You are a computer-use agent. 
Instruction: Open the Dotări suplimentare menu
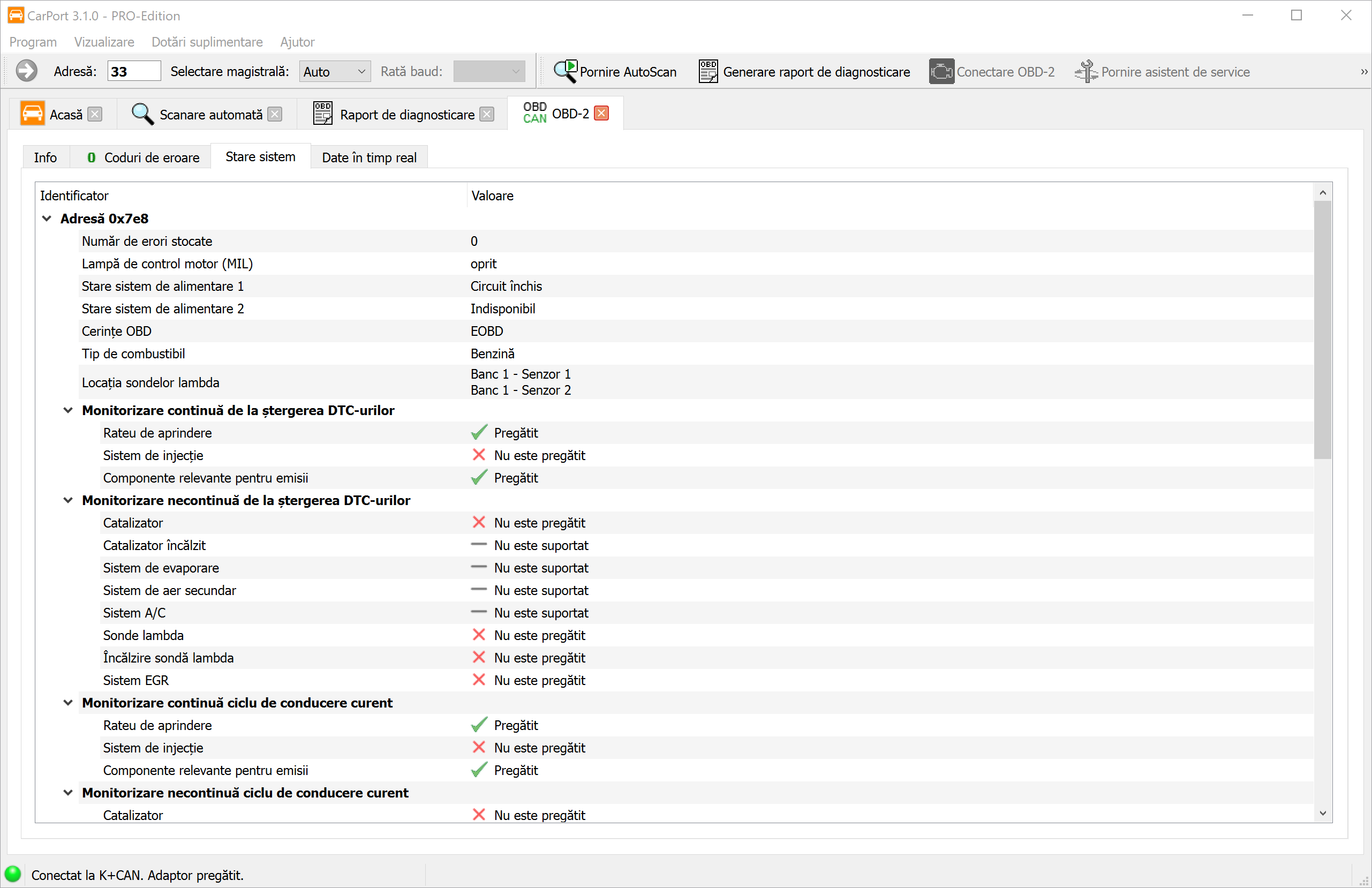pyautogui.click(x=206, y=42)
